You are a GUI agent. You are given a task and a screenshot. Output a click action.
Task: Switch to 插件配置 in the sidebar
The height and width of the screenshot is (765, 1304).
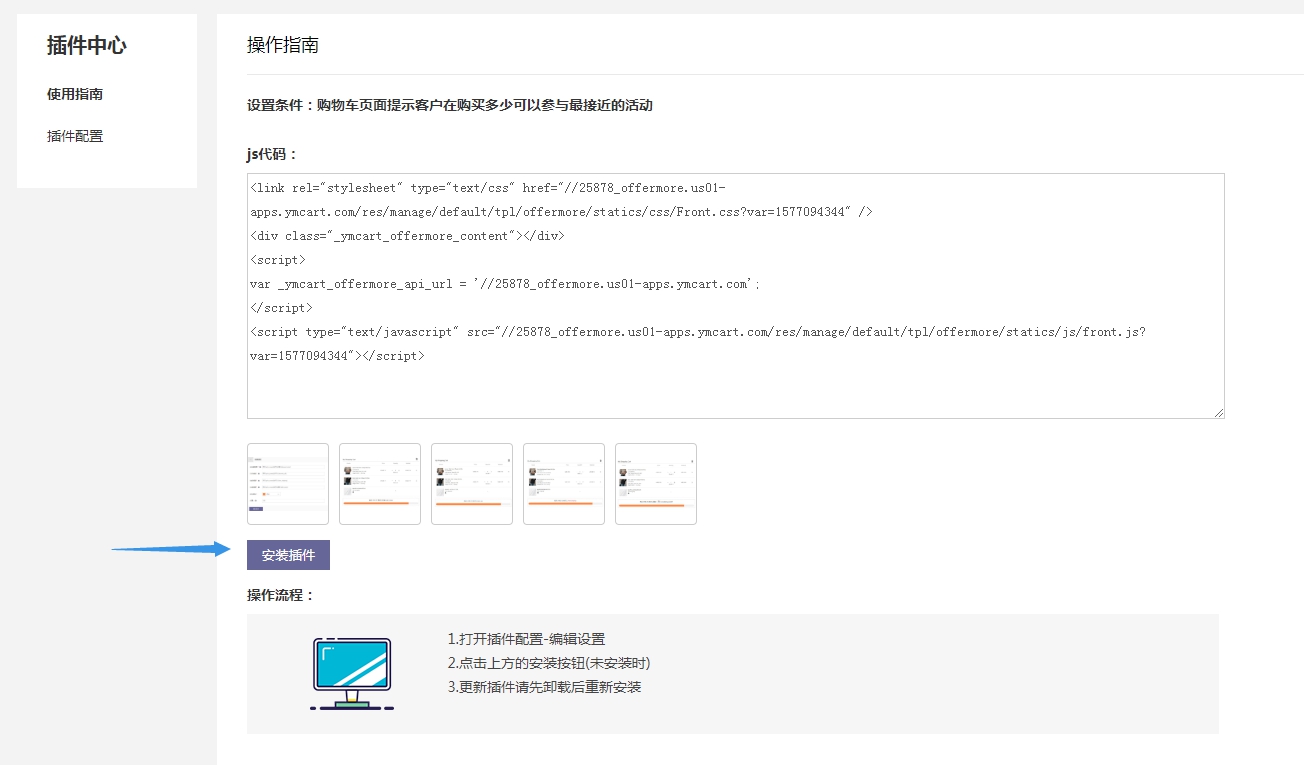click(75, 136)
